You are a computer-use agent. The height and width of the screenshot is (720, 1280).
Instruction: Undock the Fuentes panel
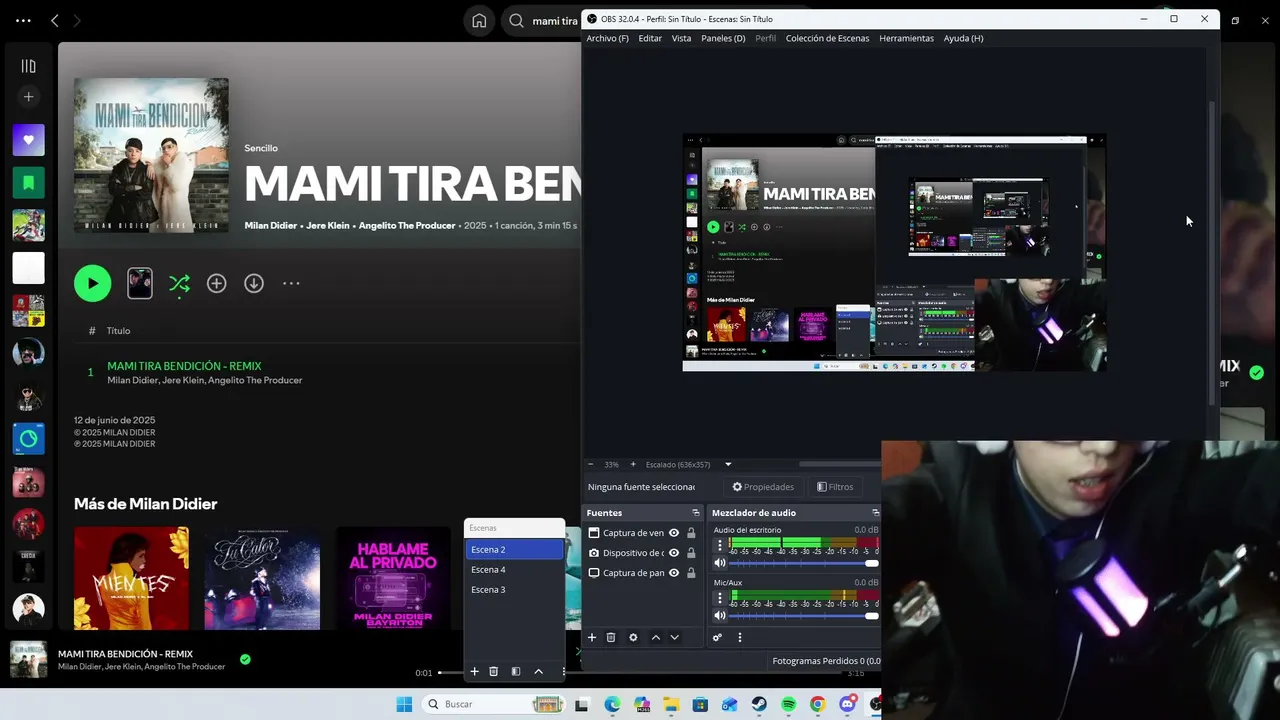696,513
